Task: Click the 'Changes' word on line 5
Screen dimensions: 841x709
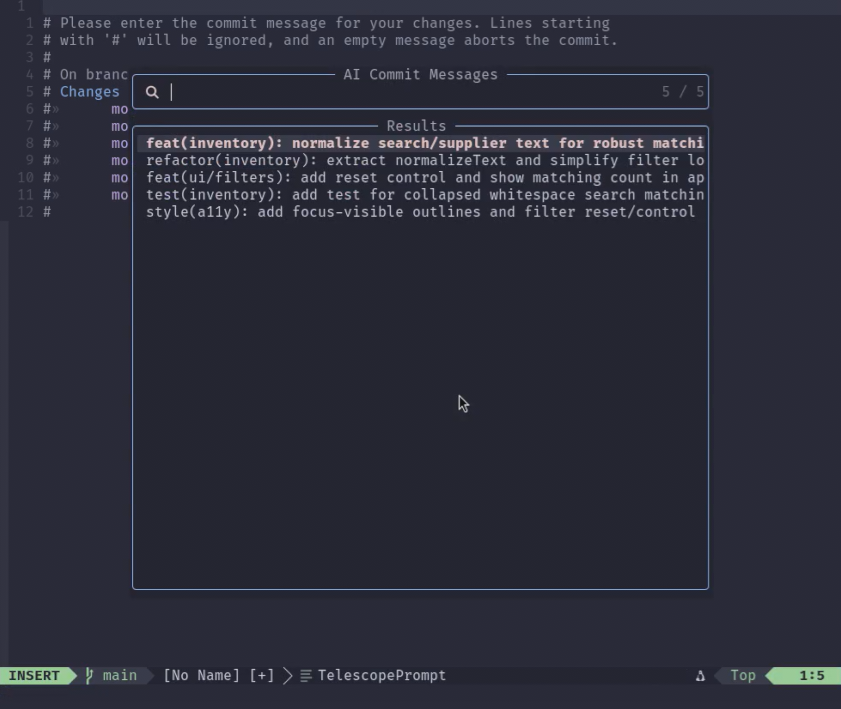Action: click(x=90, y=92)
